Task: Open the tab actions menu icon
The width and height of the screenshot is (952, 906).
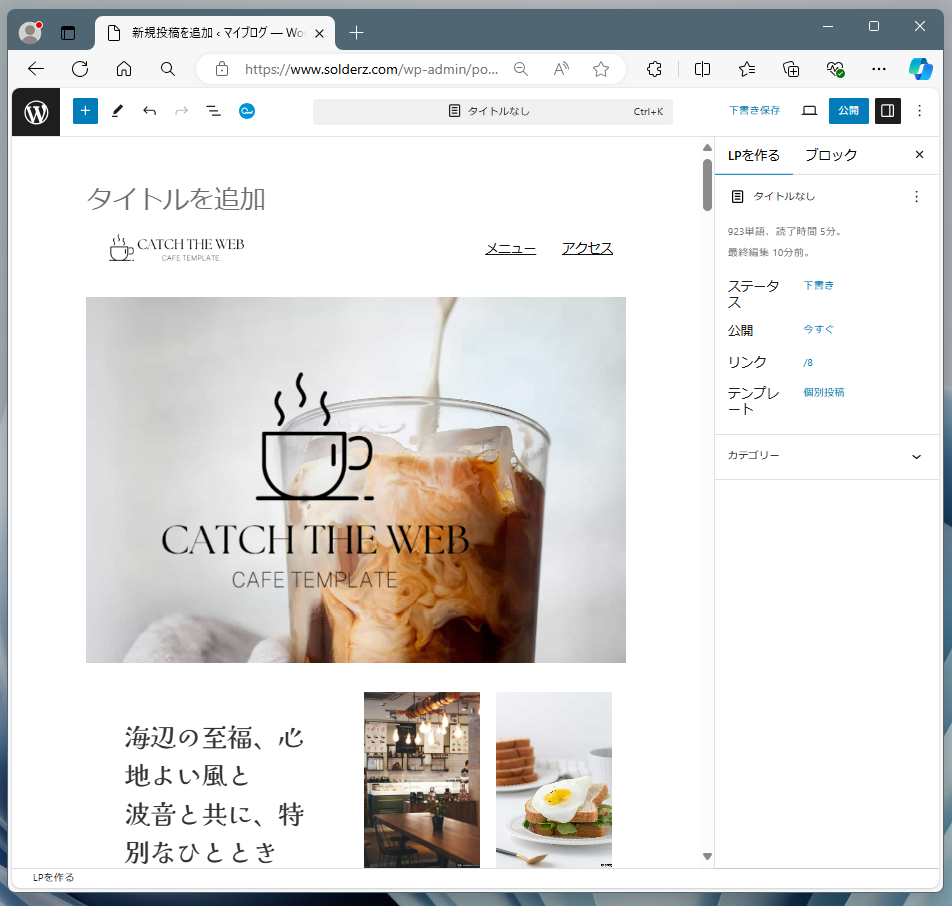Action: (68, 33)
